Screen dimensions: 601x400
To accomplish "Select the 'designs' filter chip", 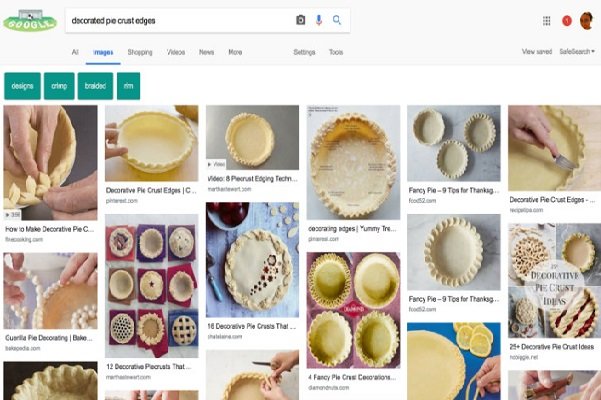I will 22,86.
